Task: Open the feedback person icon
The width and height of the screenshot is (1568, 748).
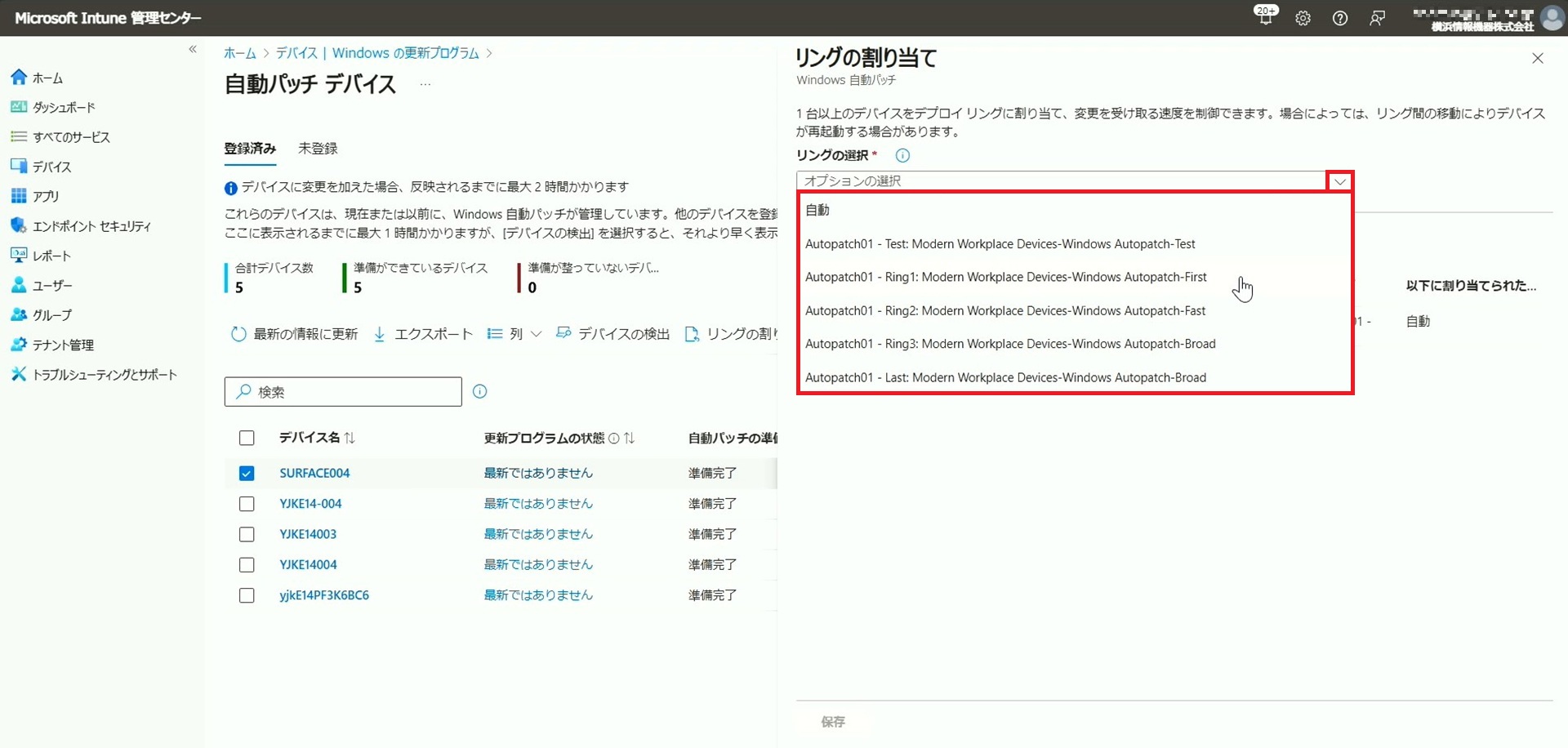Action: pos(1377,18)
